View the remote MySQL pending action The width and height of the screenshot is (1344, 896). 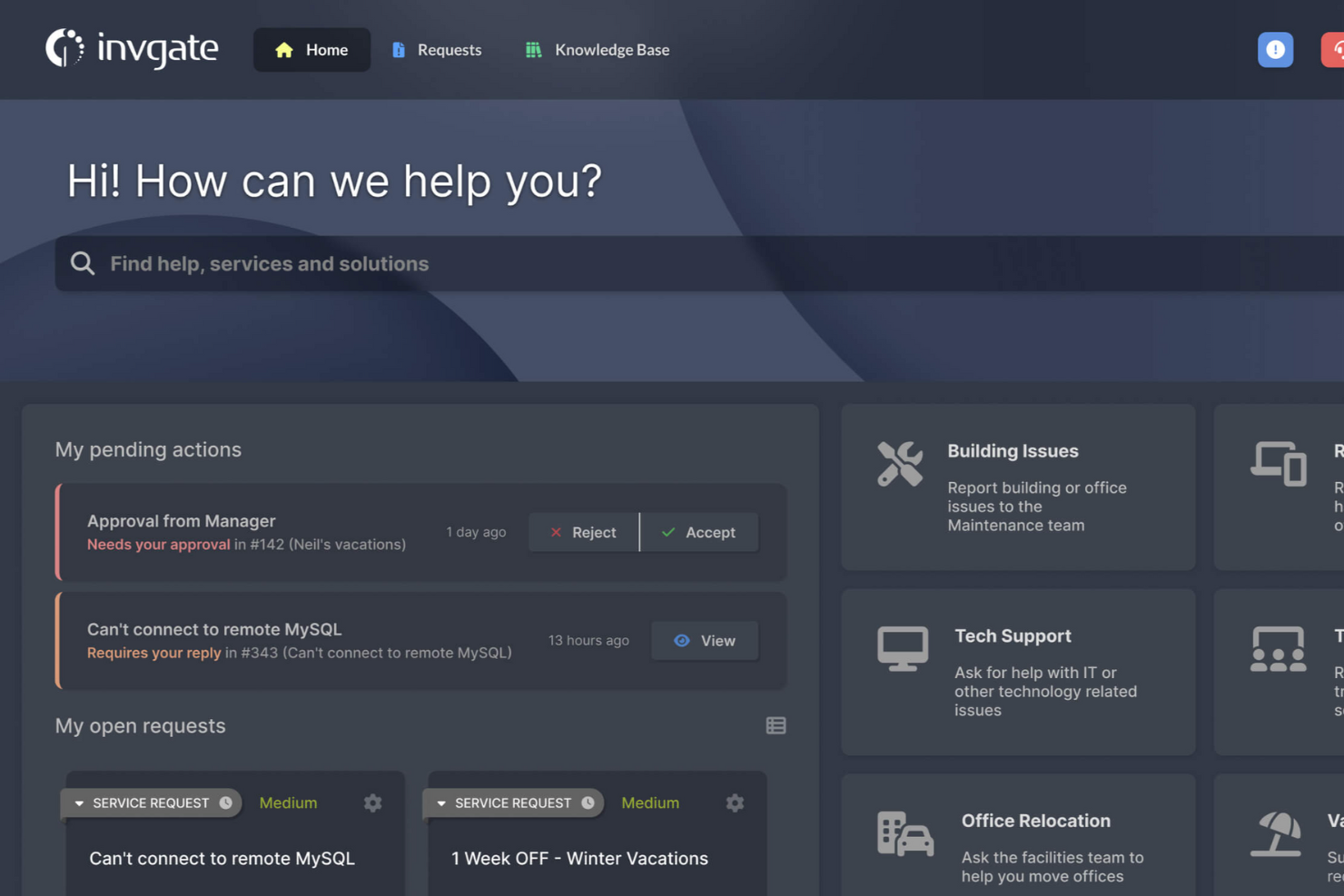tap(705, 640)
